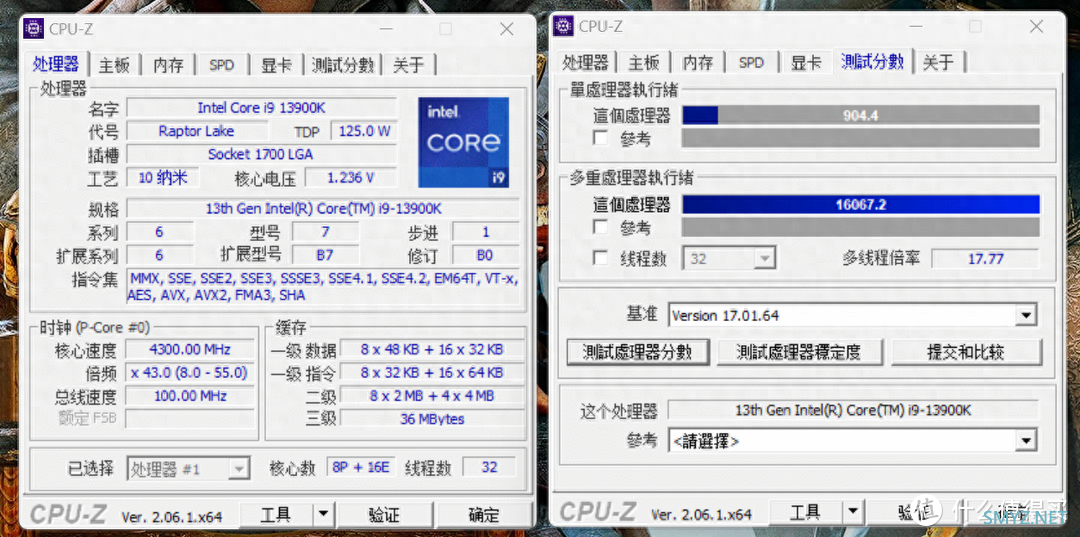Click single-thread score bar 904.4
The height and width of the screenshot is (537, 1080).
click(x=860, y=115)
